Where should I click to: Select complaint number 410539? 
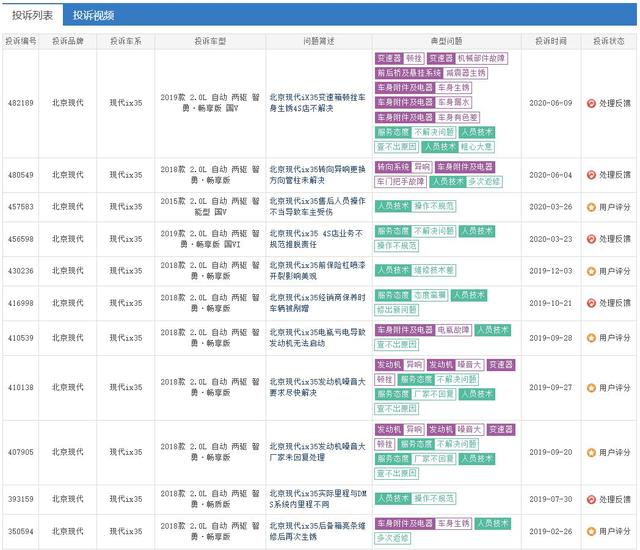pos(20,338)
